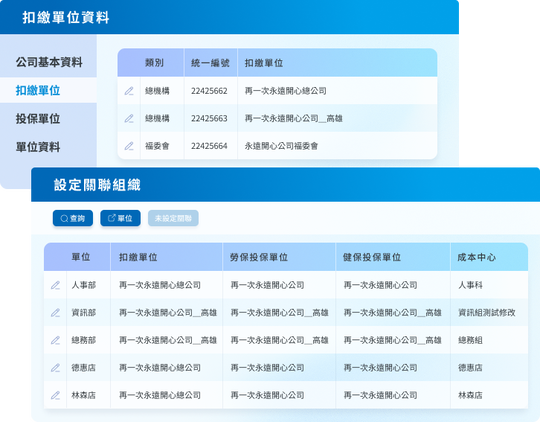Image resolution: width=540 pixels, height=422 pixels.
Task: Click 德惠店 row 勞保投保單位 cell
Action: click(267, 368)
